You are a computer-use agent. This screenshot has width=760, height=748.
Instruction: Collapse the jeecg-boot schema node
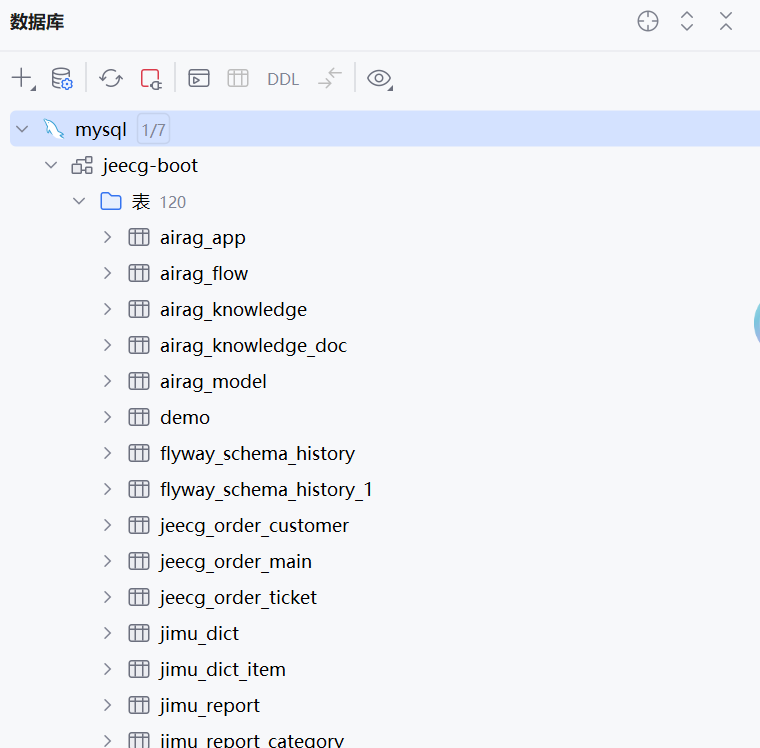[51, 165]
